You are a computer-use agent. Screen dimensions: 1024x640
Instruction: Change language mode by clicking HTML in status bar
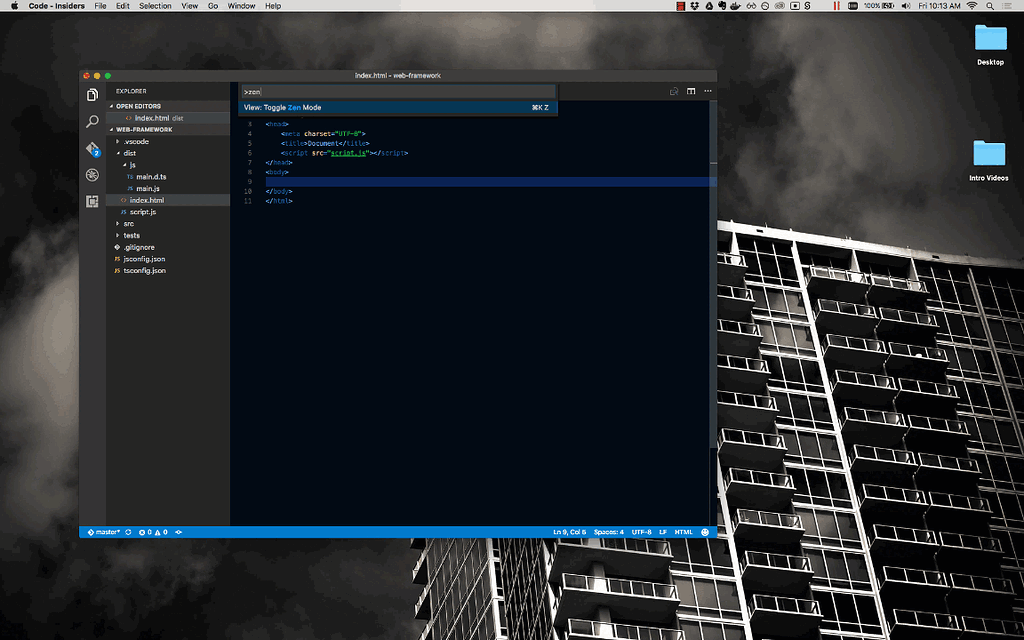click(x=684, y=531)
